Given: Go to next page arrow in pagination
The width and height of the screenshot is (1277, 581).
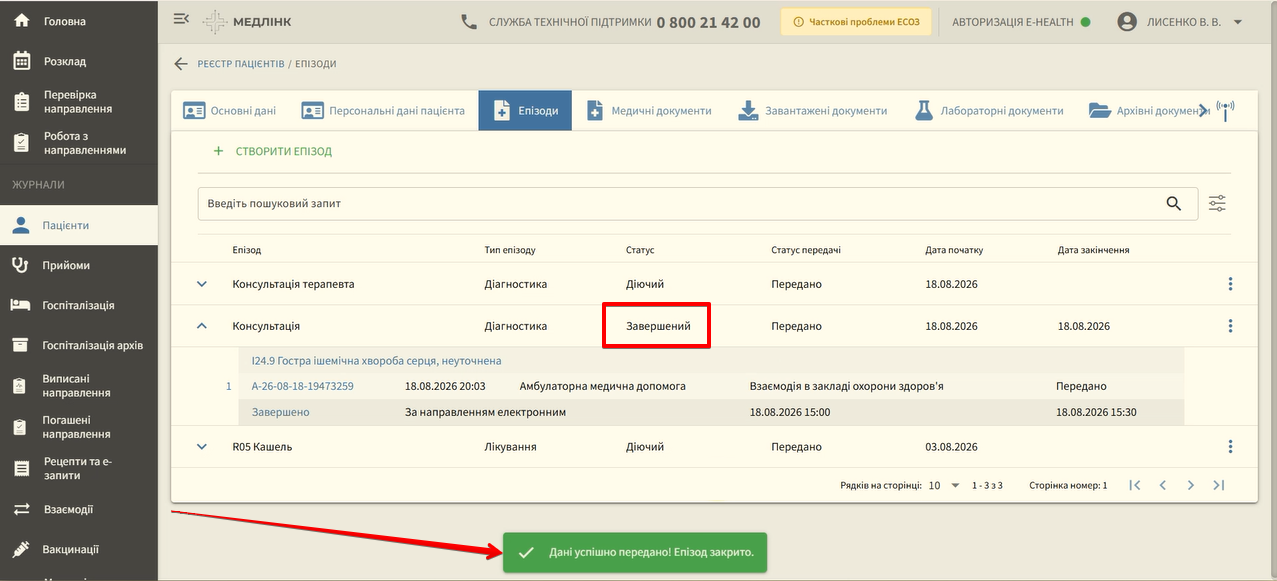Looking at the screenshot, I should click(x=1190, y=485).
